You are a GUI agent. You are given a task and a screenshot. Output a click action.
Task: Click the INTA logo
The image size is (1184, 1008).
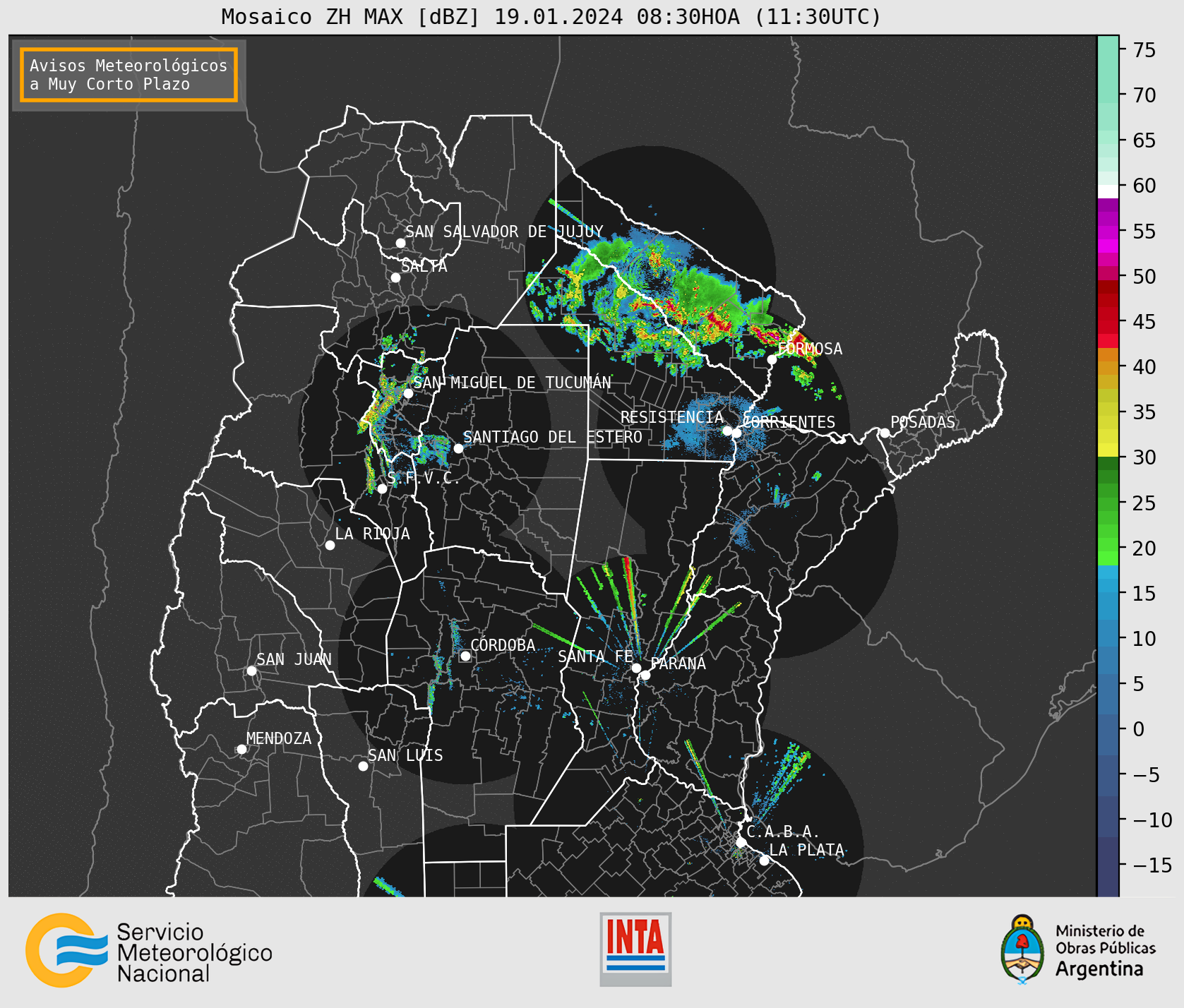[x=635, y=949]
